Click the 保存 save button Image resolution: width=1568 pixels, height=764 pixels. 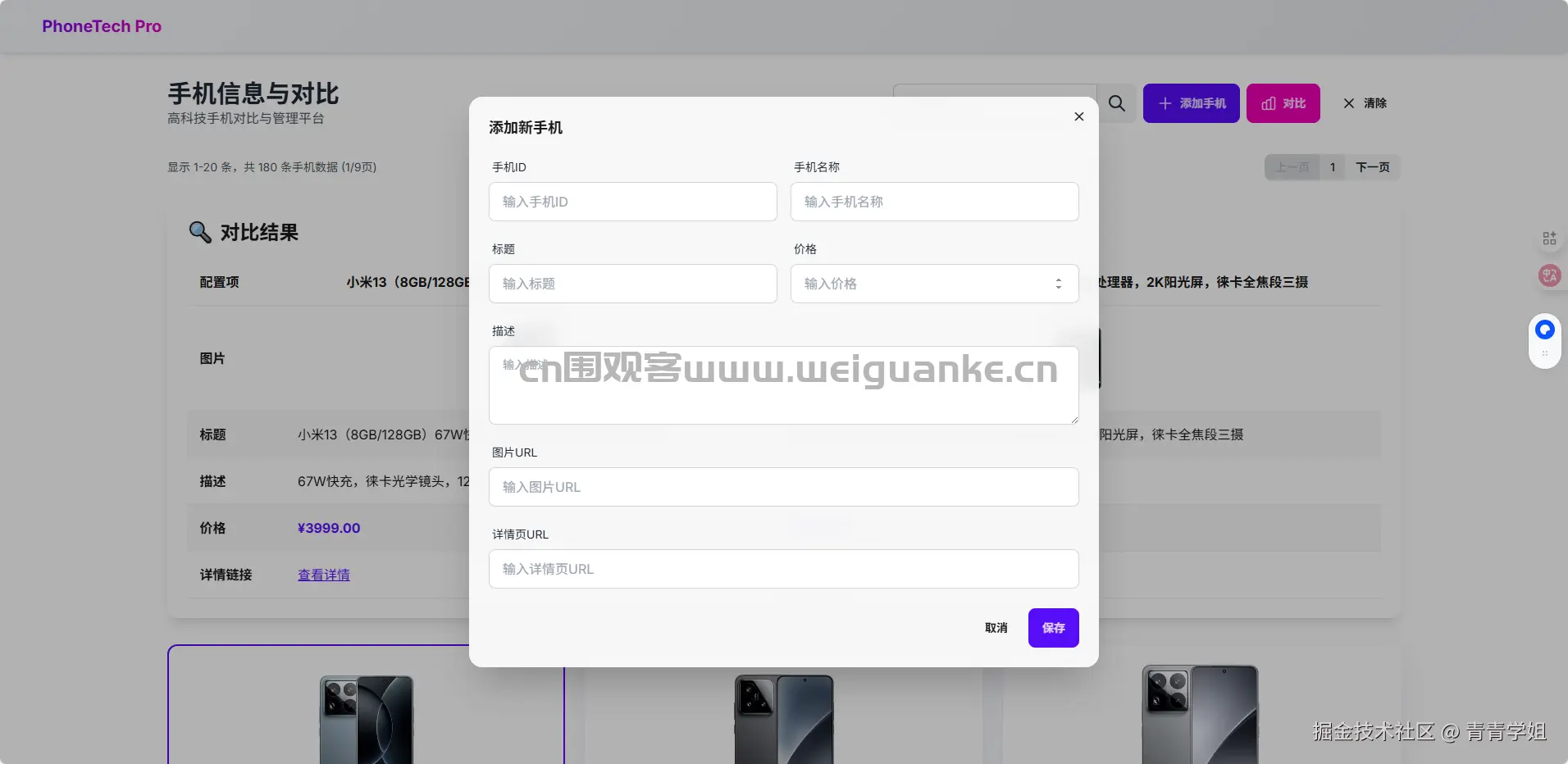point(1054,628)
